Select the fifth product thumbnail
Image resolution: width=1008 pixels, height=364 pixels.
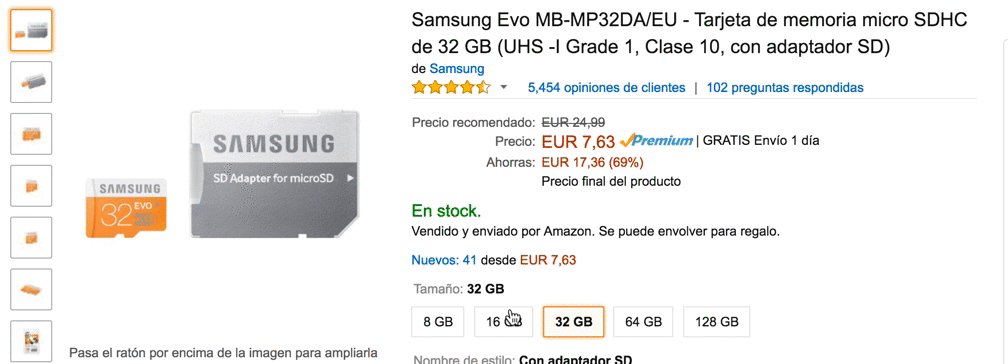coord(31,237)
